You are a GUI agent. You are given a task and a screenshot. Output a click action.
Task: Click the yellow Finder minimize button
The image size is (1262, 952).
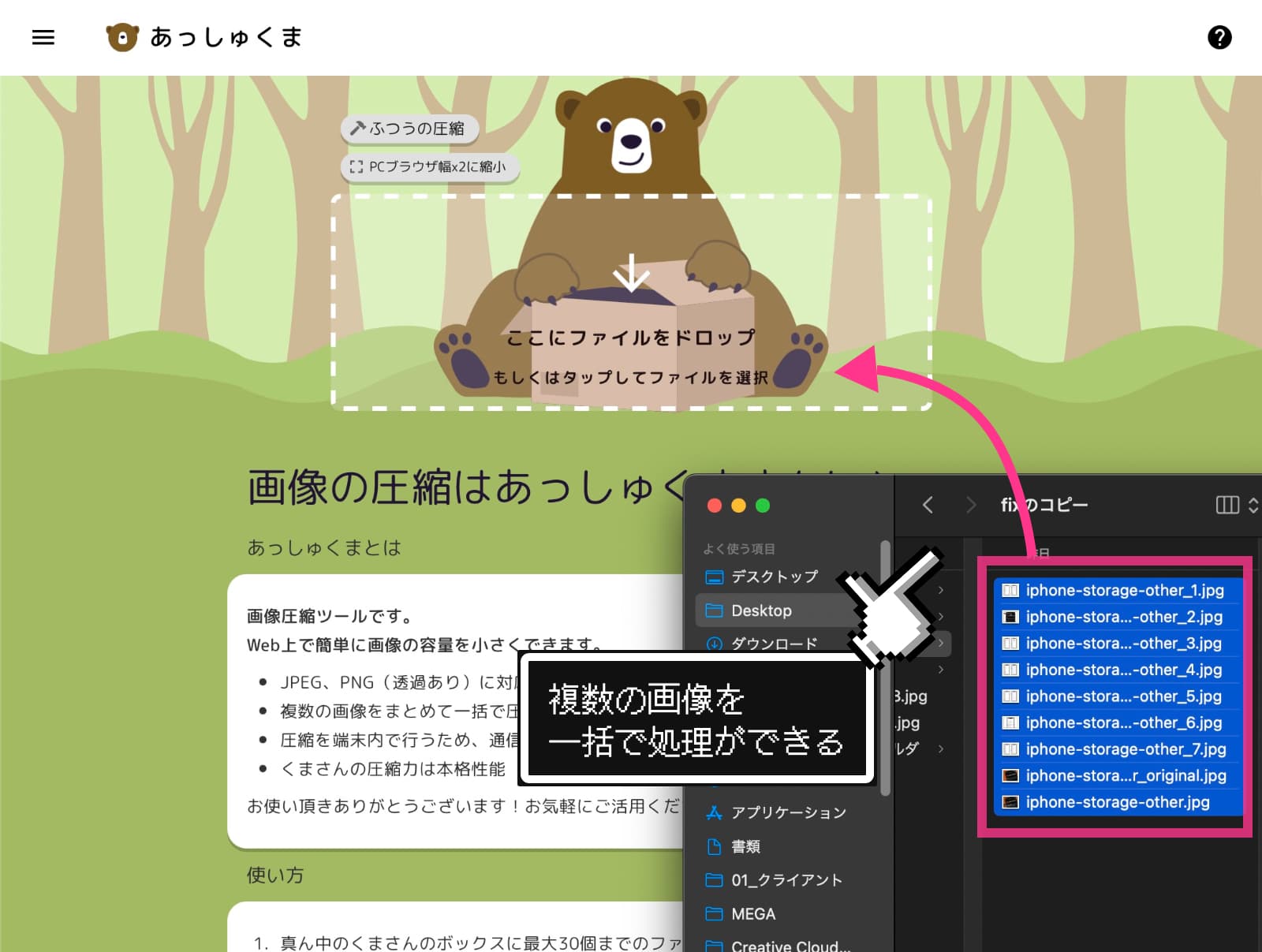[x=739, y=506]
